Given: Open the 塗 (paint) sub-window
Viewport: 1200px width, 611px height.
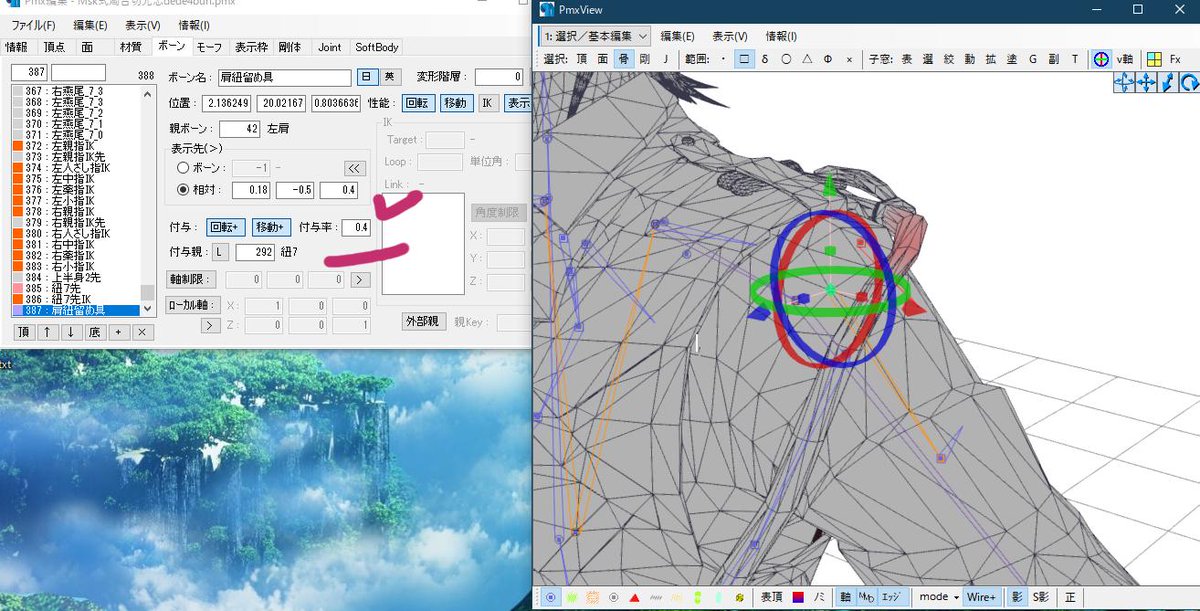Looking at the screenshot, I should pos(1011,59).
